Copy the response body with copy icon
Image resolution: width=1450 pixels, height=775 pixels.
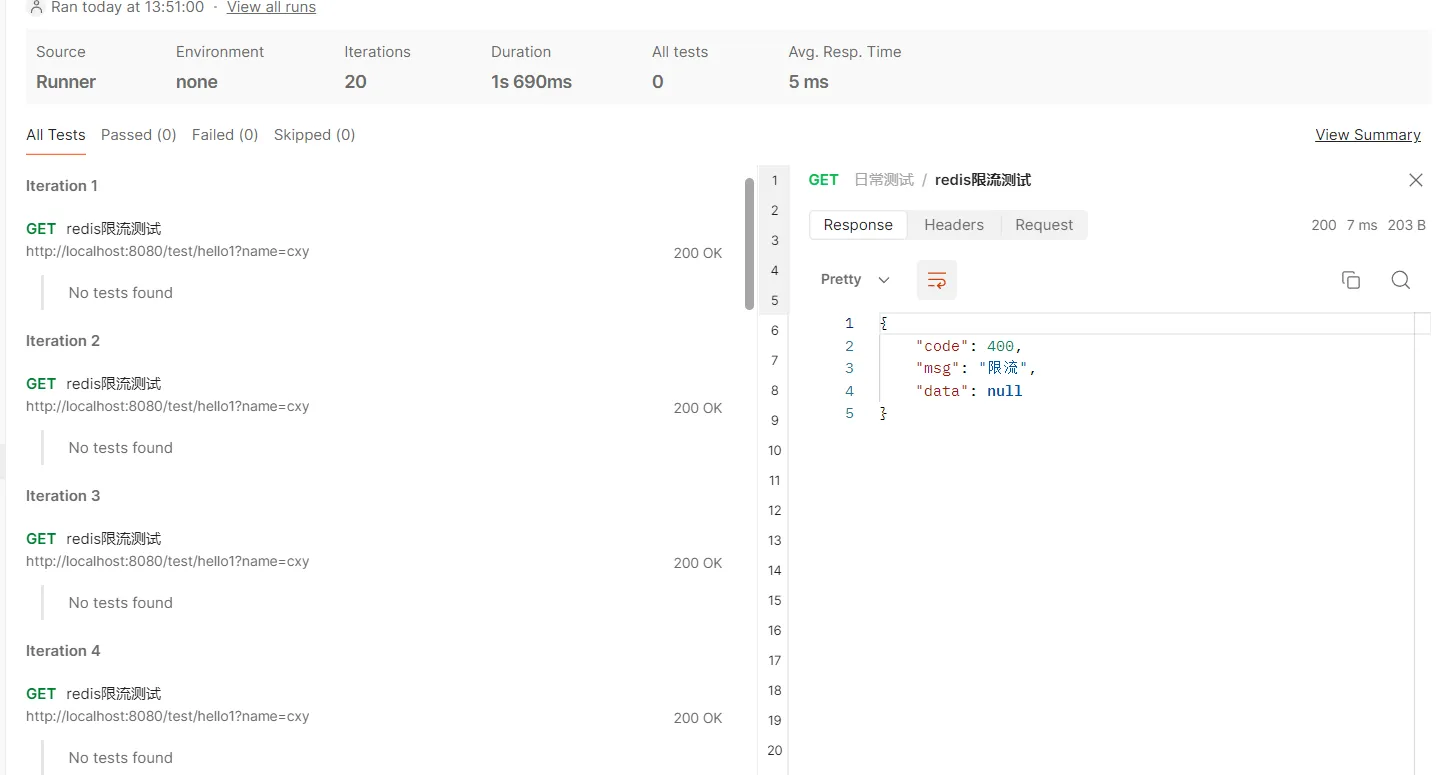(1350, 280)
